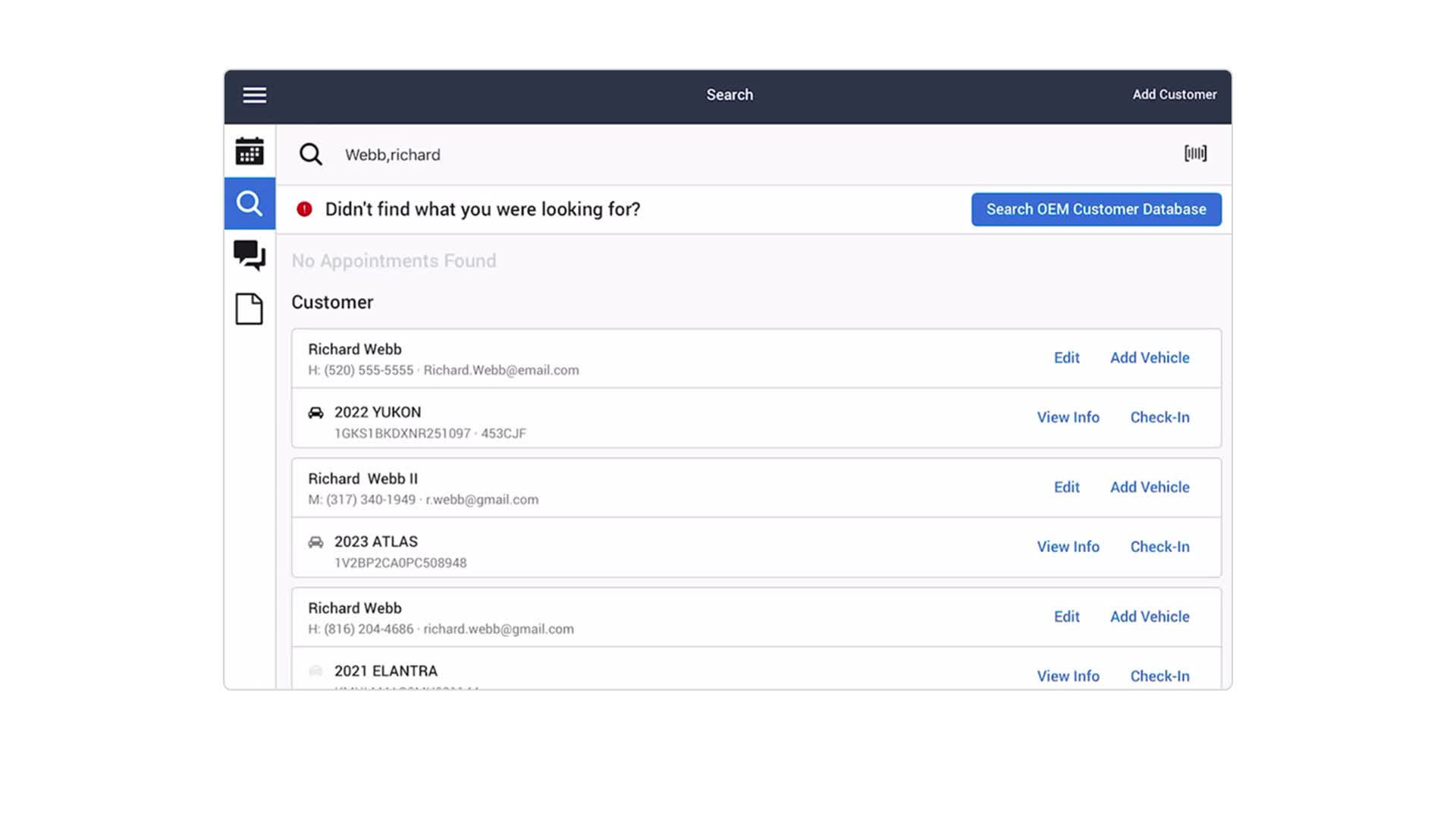Screen dimensions: 1456x819
Task: Click the barcode scanner icon
Action: tap(1195, 154)
